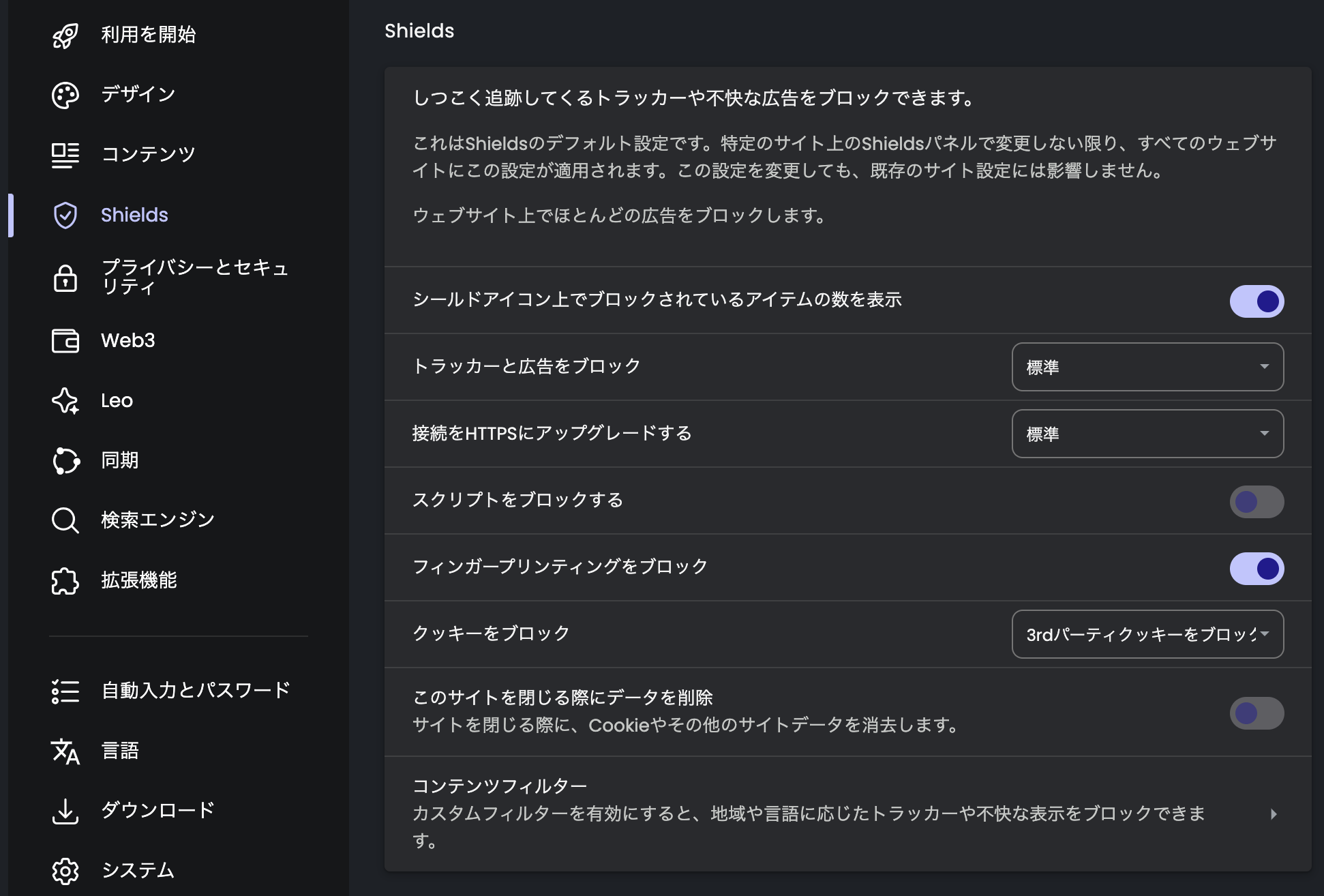1324x896 pixels.
Task: Click the このサイトを閉じる際にデータを削除 label
Action: [562, 698]
